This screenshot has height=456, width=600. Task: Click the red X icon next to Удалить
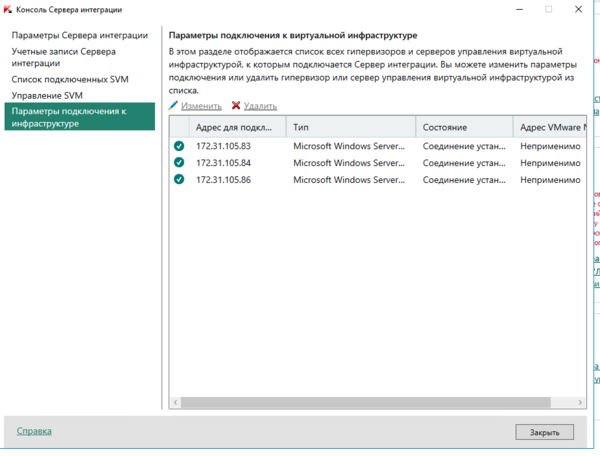236,105
